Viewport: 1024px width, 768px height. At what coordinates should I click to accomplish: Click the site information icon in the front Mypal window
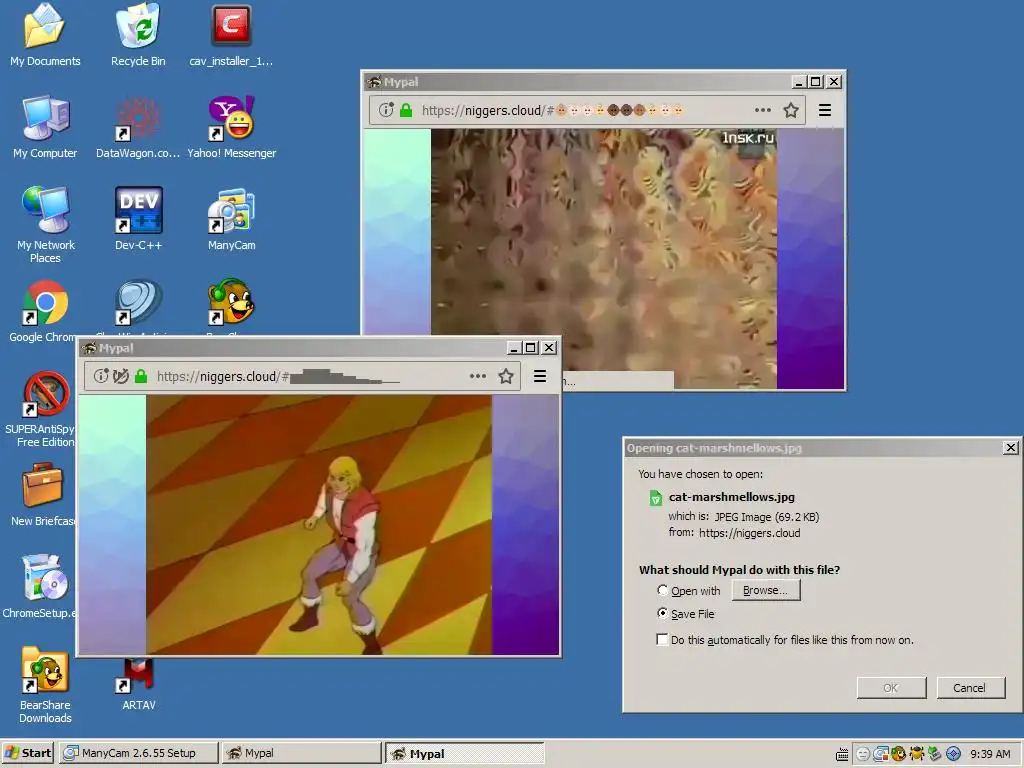[101, 376]
